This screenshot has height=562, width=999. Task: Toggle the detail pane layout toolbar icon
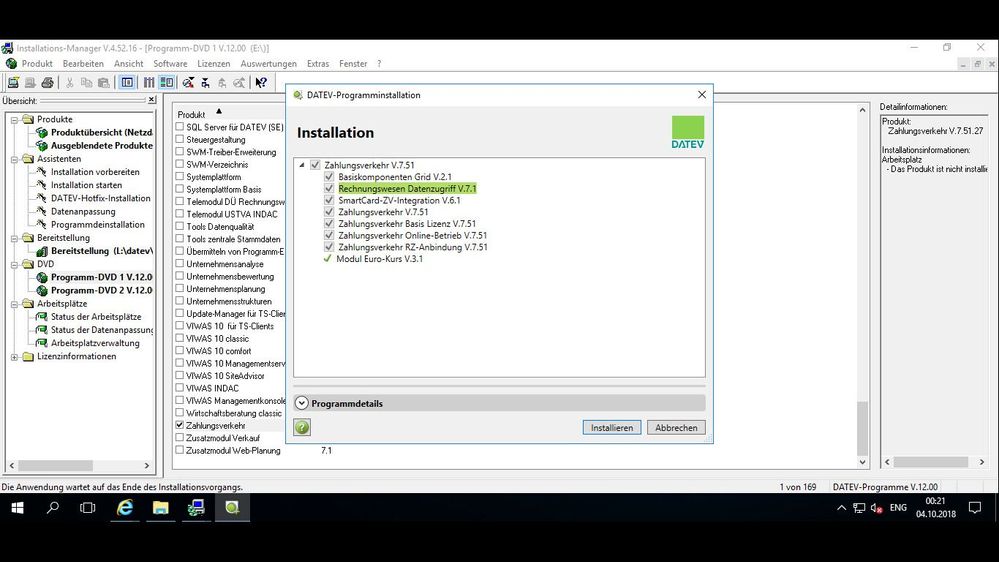click(x=167, y=83)
